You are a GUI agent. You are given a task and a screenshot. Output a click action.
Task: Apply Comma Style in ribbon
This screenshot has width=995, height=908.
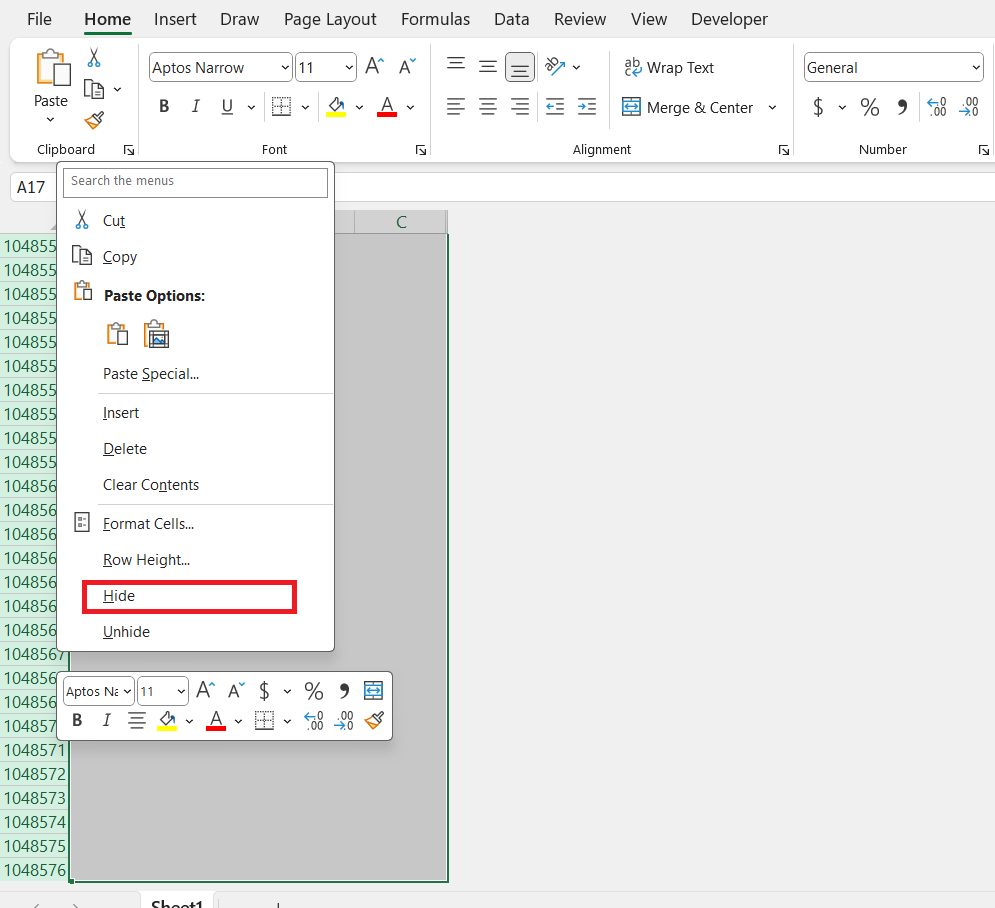click(x=902, y=107)
